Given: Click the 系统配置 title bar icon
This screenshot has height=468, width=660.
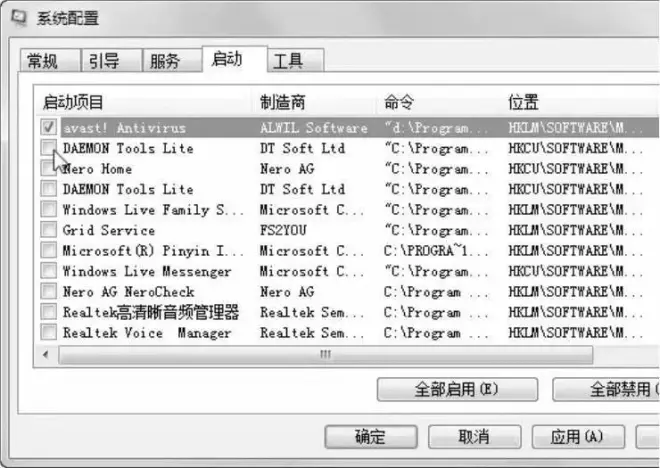Looking at the screenshot, I should (x=19, y=18).
